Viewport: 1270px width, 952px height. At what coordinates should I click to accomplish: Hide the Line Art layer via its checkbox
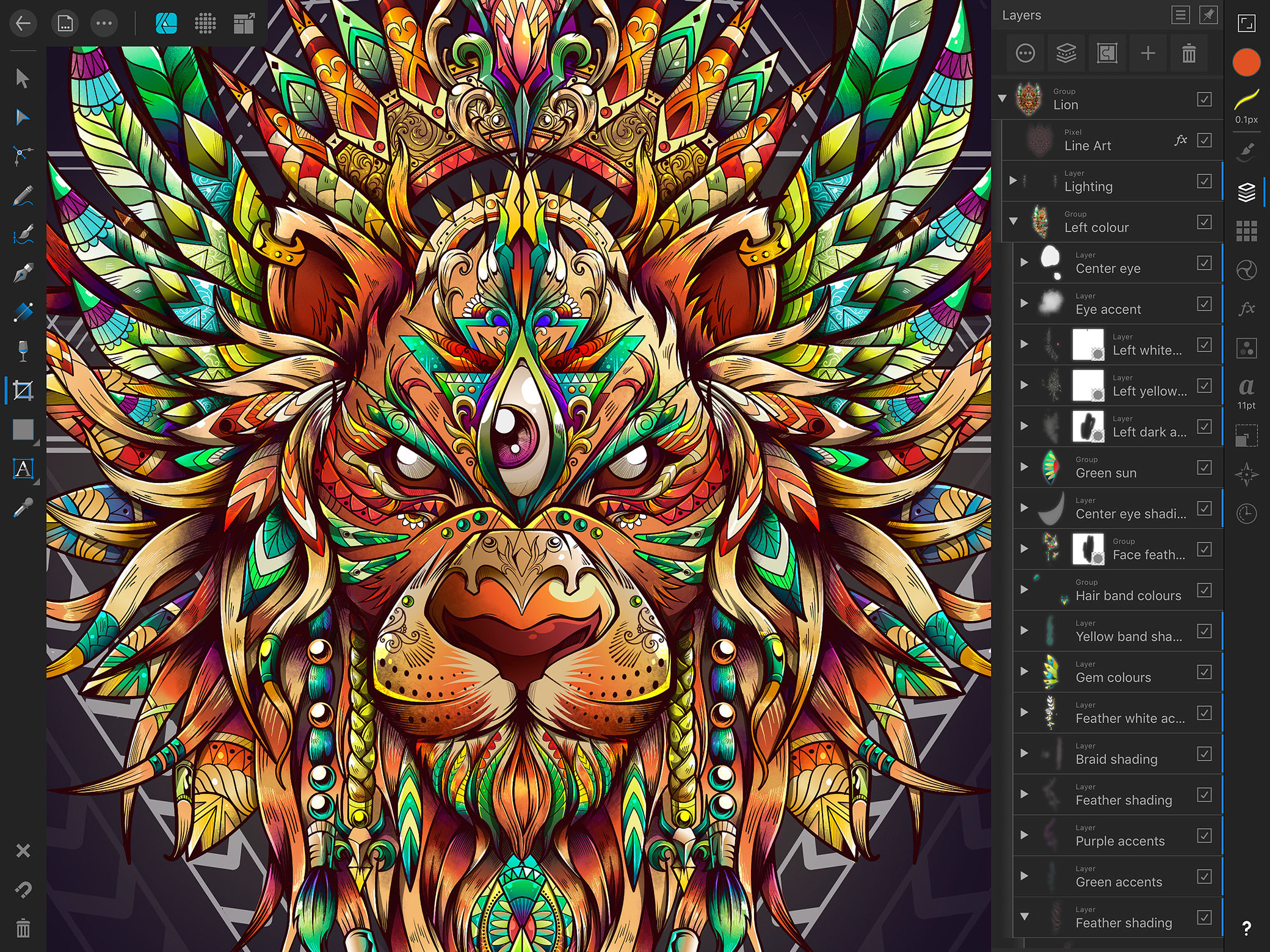click(1204, 140)
